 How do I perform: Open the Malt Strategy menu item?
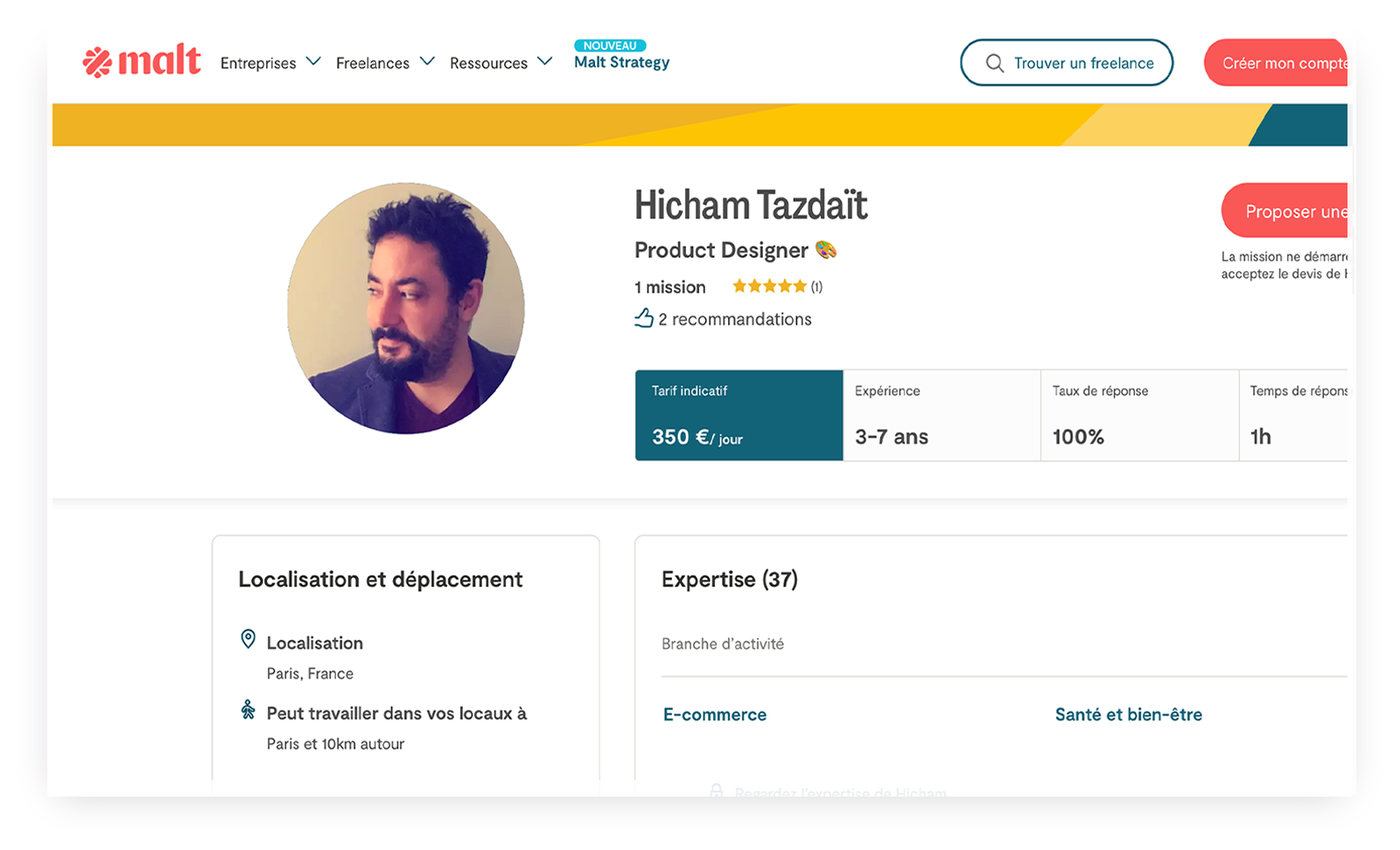click(x=621, y=62)
